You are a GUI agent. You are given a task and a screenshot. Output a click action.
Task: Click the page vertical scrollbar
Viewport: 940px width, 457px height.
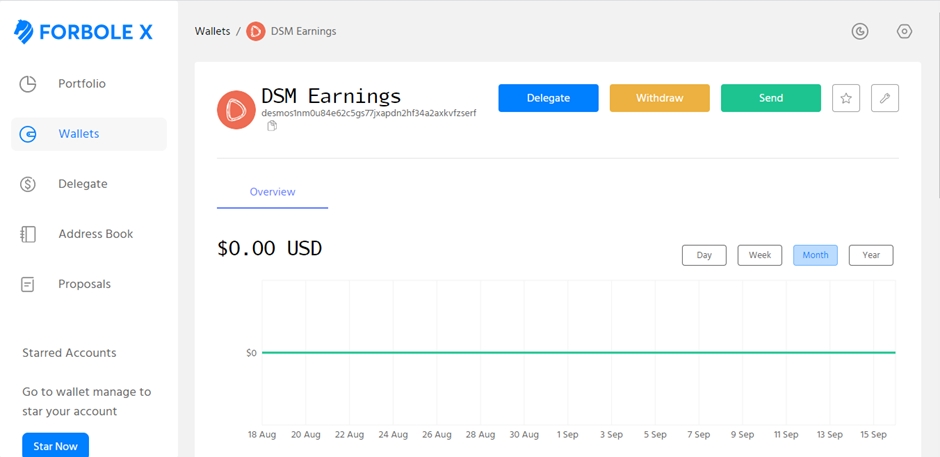pos(937,99)
